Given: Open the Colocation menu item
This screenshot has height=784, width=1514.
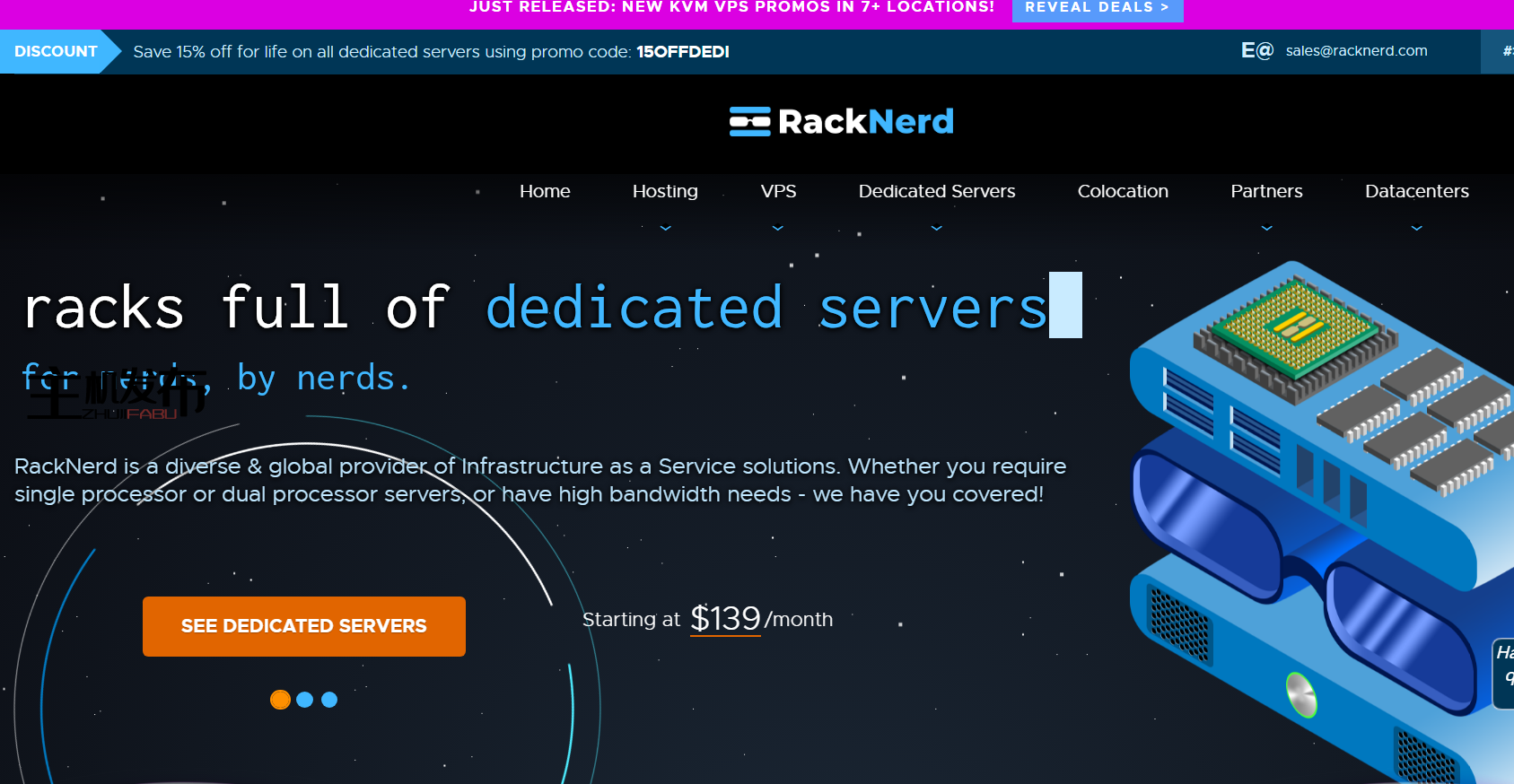Looking at the screenshot, I should pos(1123,191).
